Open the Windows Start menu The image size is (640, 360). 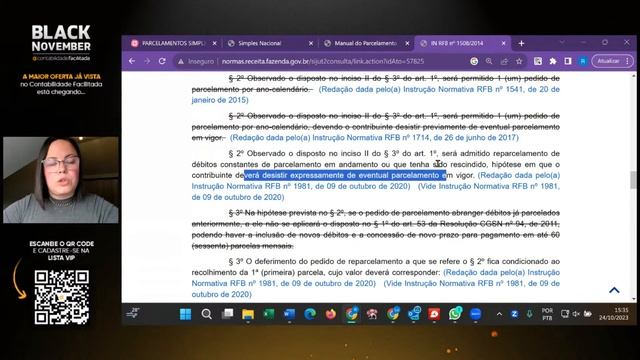(185, 314)
